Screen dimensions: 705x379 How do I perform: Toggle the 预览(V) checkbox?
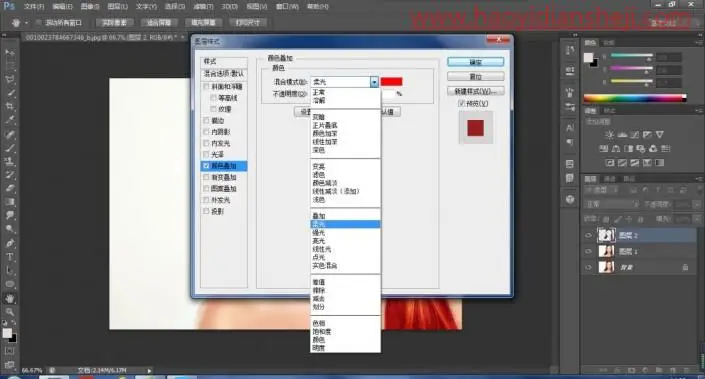[x=461, y=103]
